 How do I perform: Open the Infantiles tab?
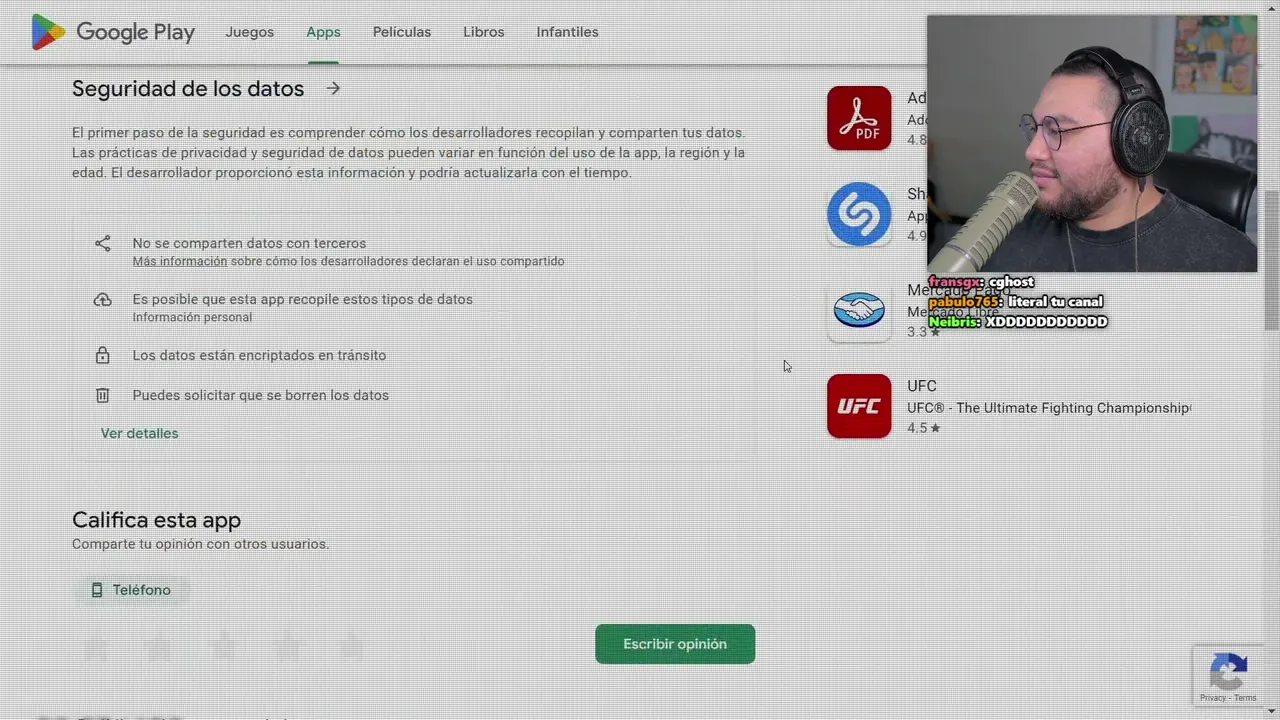click(567, 32)
